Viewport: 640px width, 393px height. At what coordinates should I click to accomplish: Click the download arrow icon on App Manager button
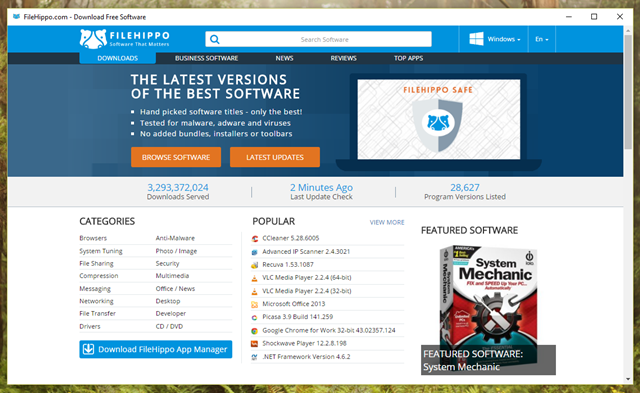click(89, 349)
